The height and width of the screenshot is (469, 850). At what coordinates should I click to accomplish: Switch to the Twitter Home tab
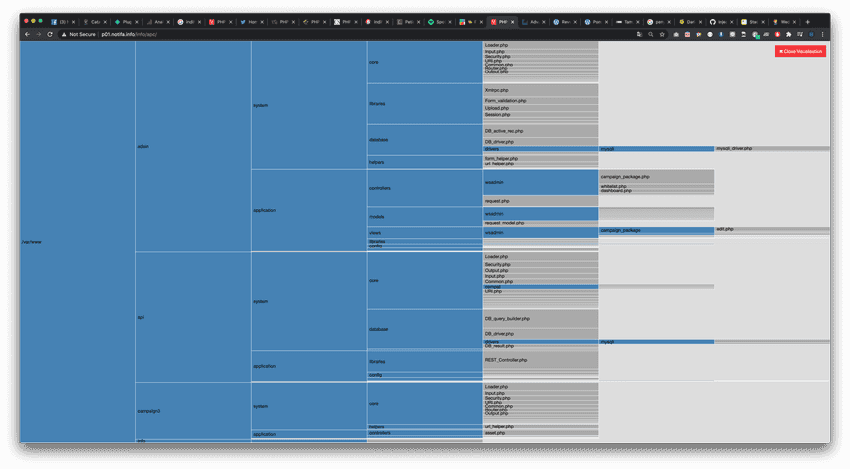[x=249, y=21]
